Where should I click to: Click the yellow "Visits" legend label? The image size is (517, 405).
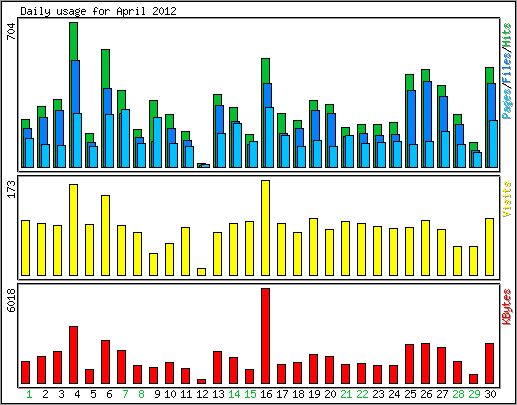click(x=507, y=199)
